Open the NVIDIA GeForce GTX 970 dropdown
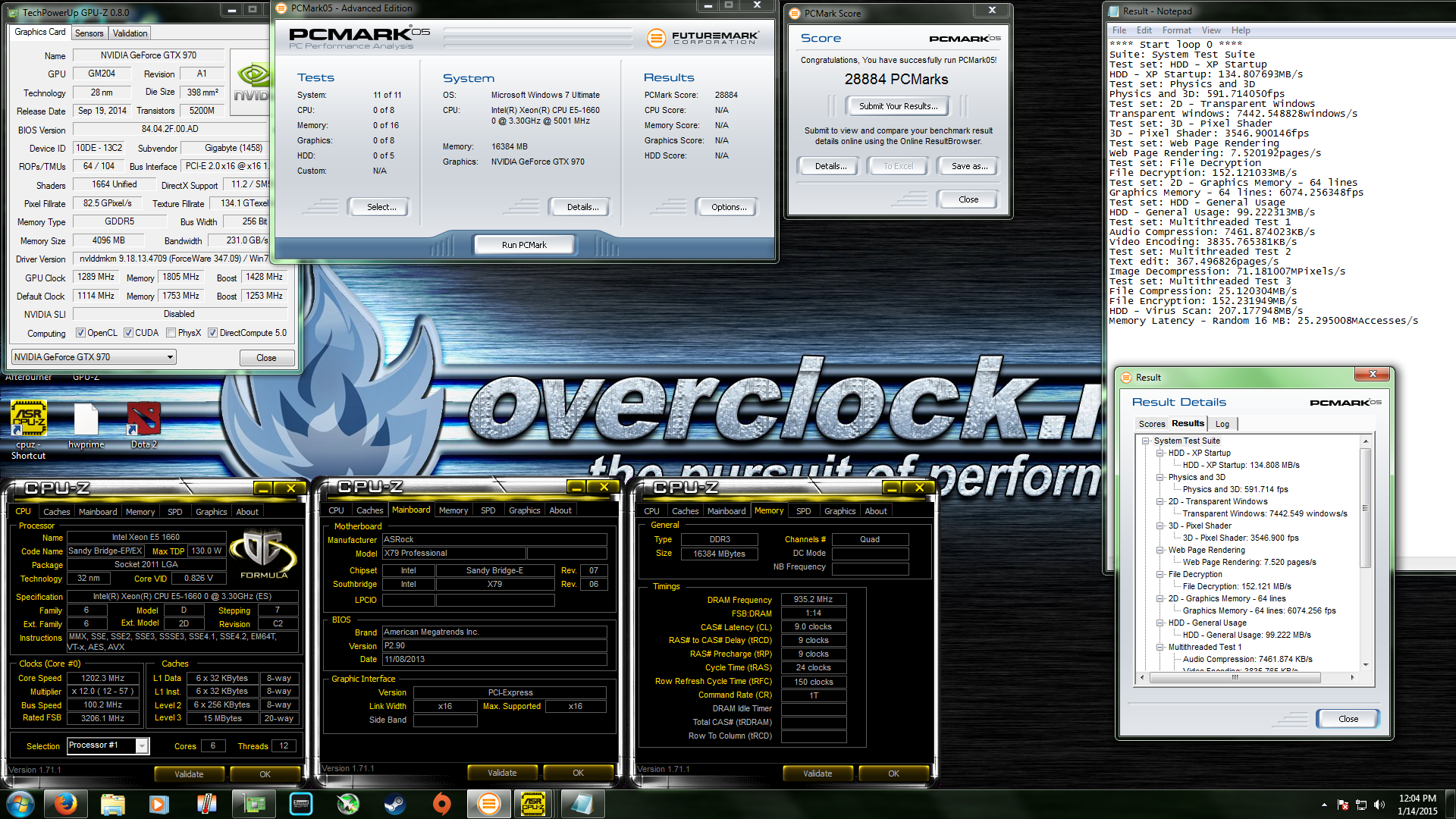Viewport: 1456px width, 819px height. click(x=94, y=357)
